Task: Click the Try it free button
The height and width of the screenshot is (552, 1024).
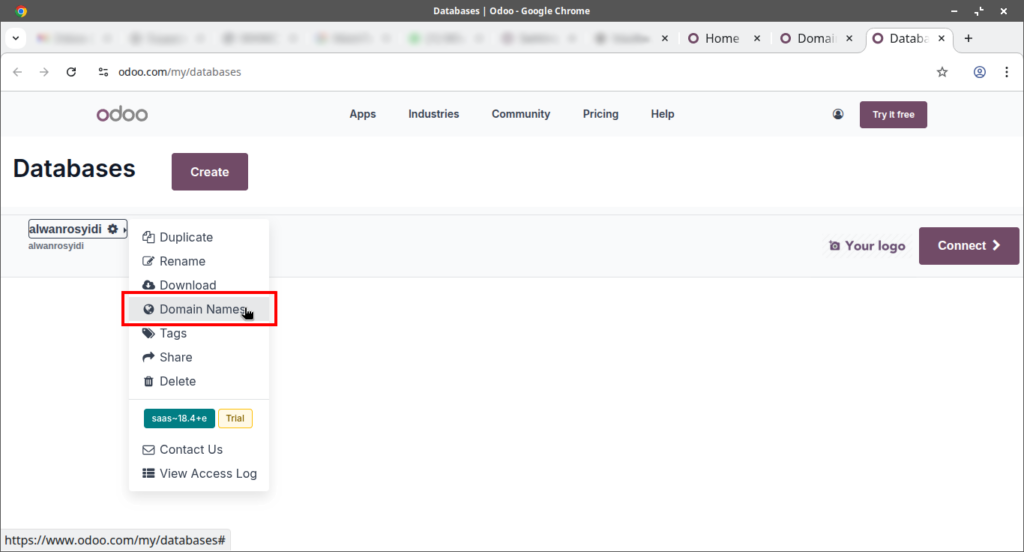Action: [893, 114]
